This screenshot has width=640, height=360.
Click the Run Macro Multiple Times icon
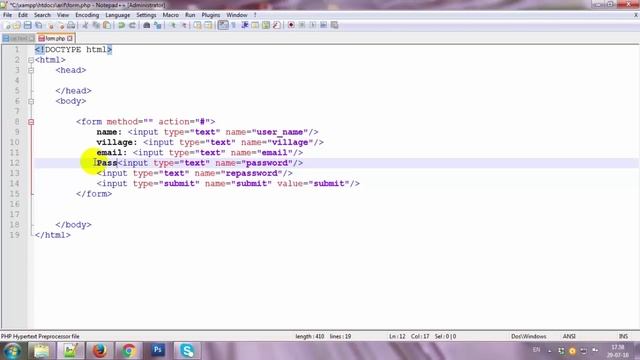point(323,25)
